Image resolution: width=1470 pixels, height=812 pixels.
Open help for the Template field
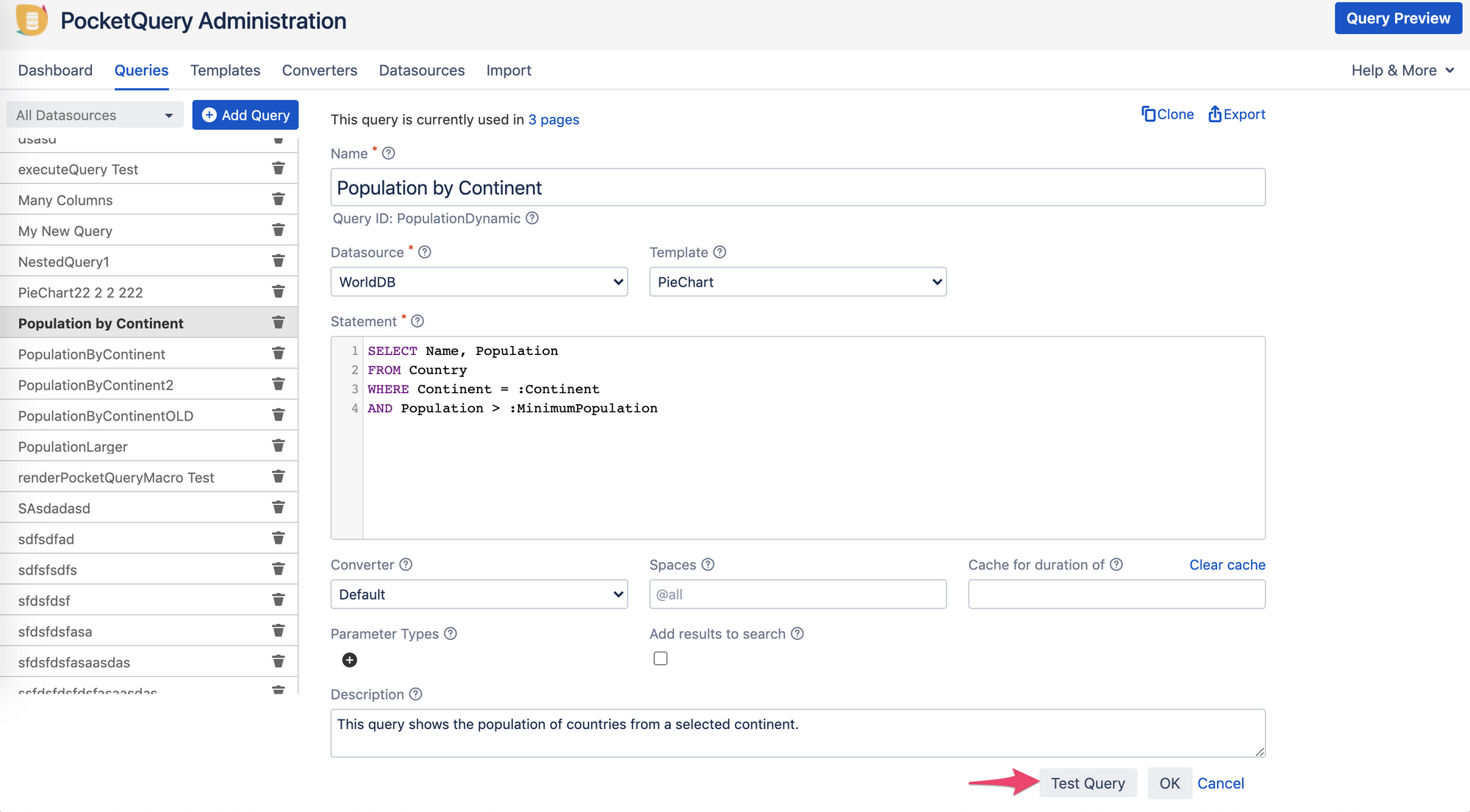coord(720,252)
